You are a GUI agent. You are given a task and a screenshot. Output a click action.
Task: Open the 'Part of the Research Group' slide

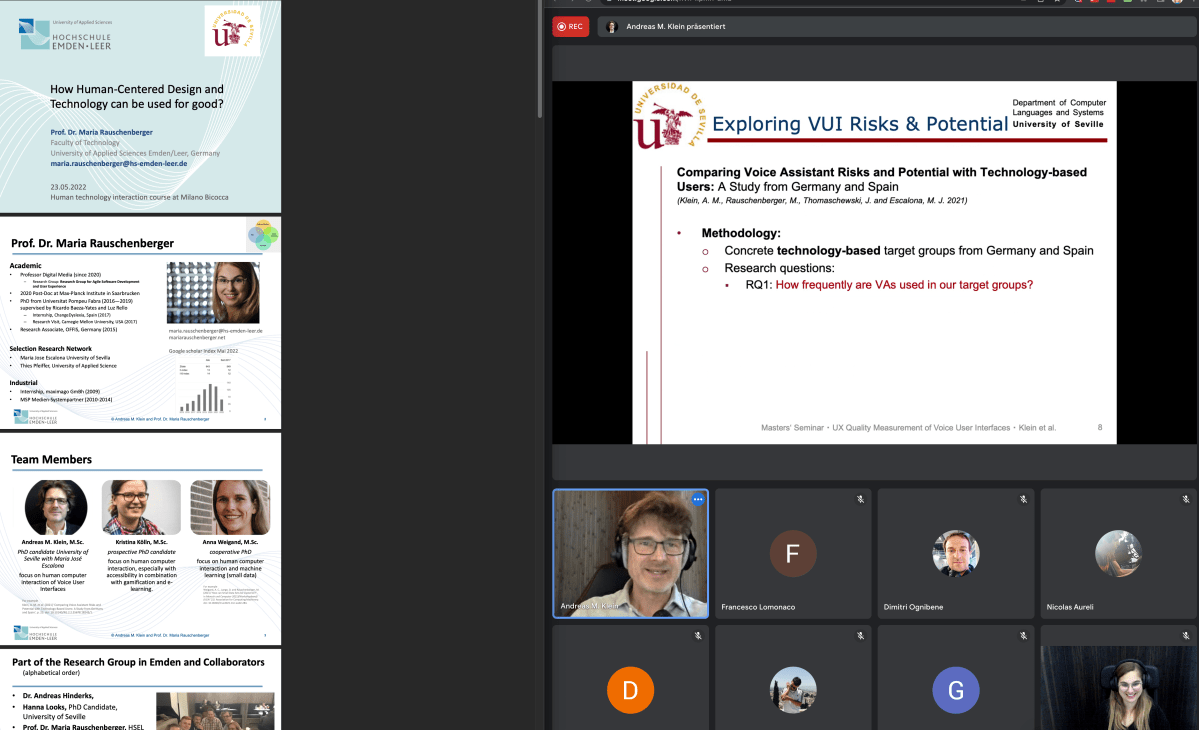click(x=140, y=690)
